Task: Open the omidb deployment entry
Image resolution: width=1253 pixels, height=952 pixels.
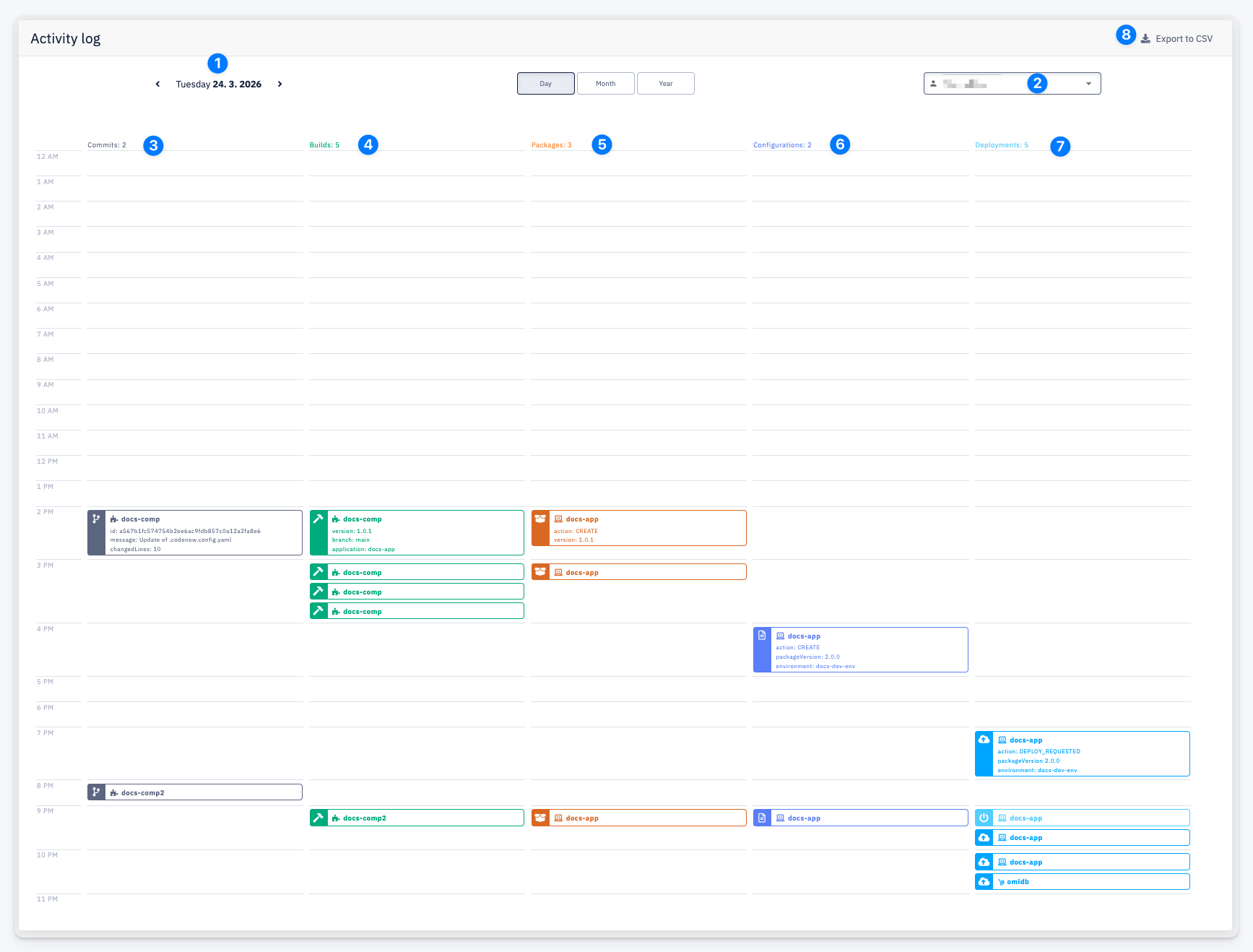Action: (x=1083, y=881)
